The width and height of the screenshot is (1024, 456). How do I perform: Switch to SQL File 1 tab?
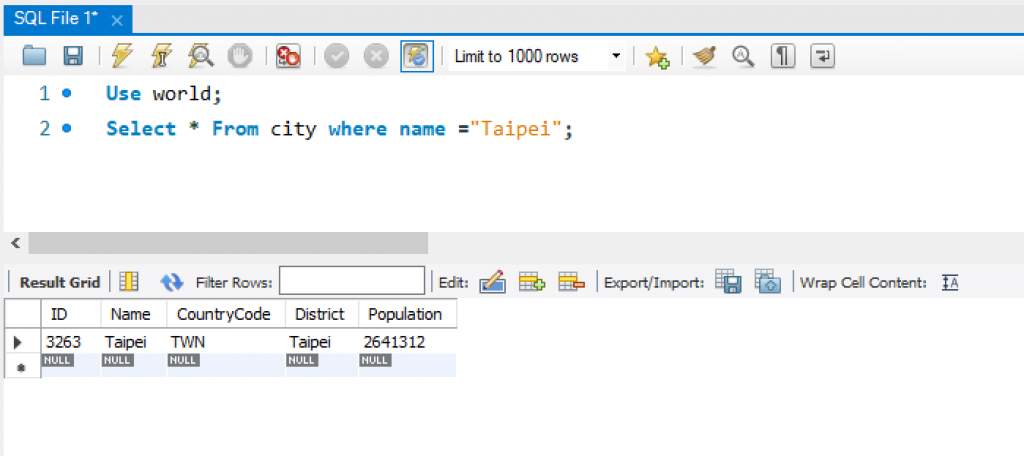56,20
